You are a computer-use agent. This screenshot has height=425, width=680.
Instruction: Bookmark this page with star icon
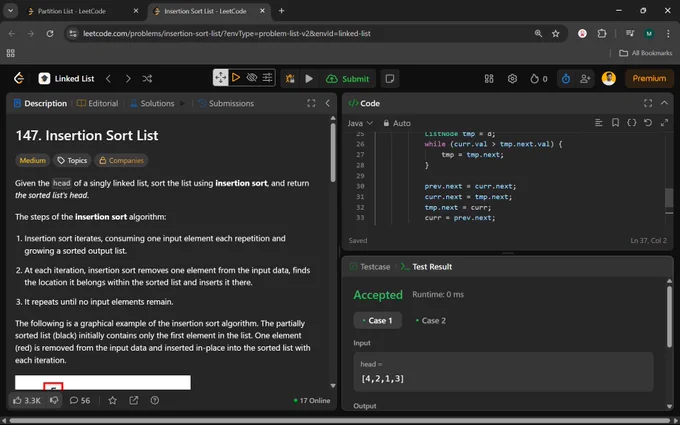coord(556,33)
